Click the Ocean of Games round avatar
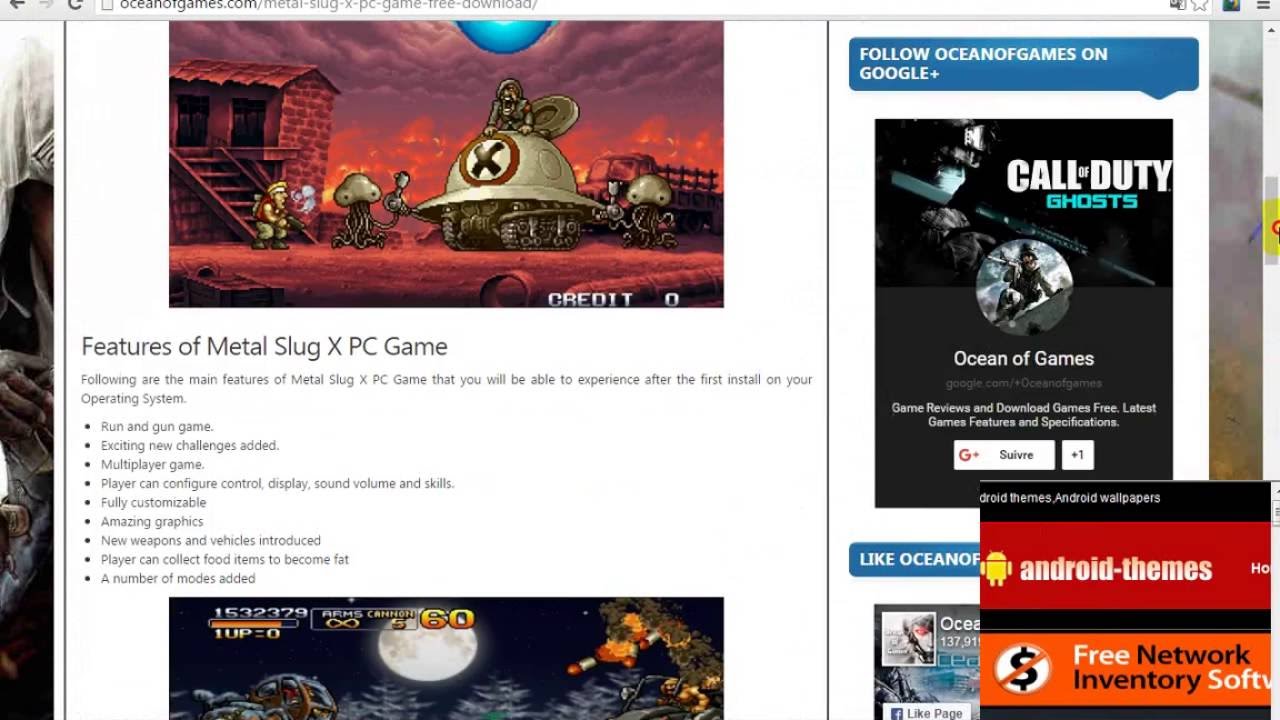 (1023, 287)
